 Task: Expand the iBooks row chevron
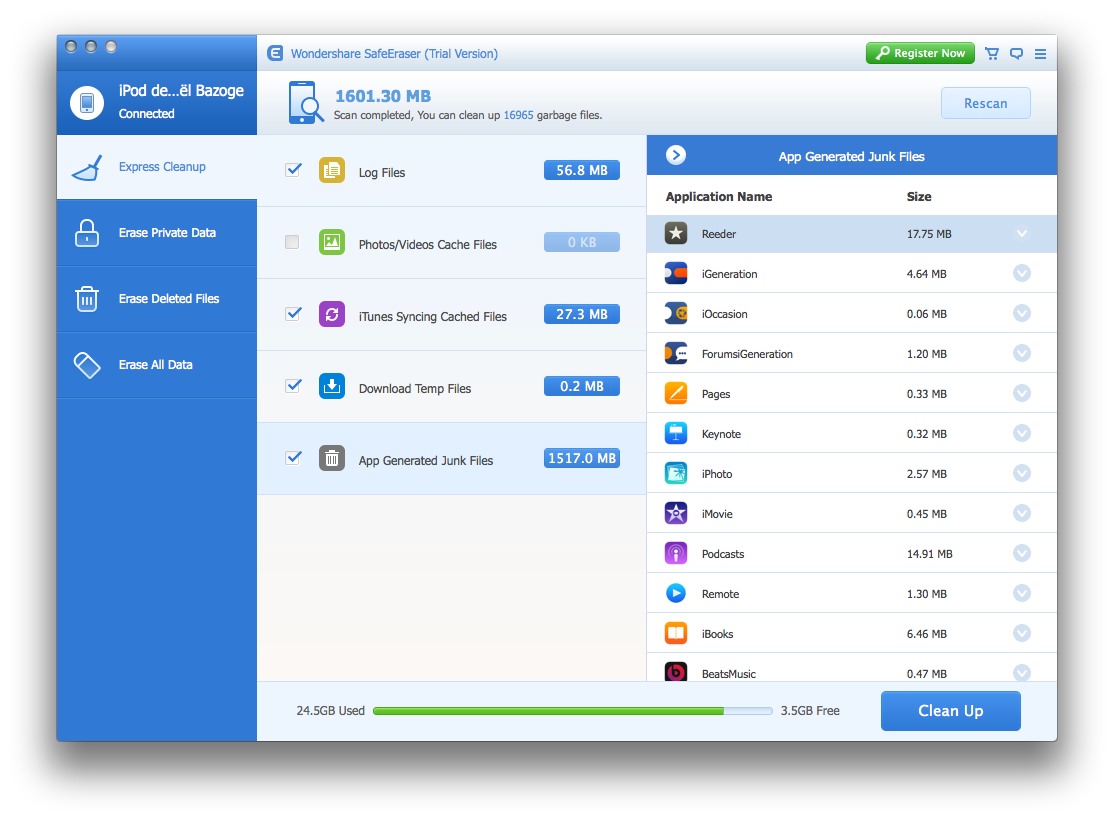[x=1022, y=633]
